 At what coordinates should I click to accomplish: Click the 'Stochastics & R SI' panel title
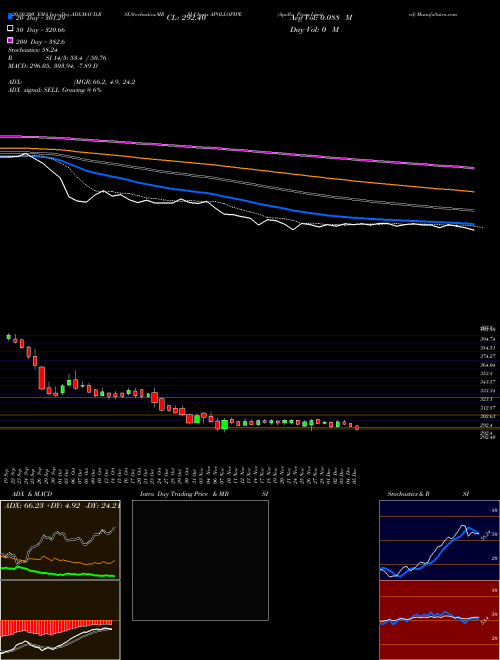[x=428, y=494]
